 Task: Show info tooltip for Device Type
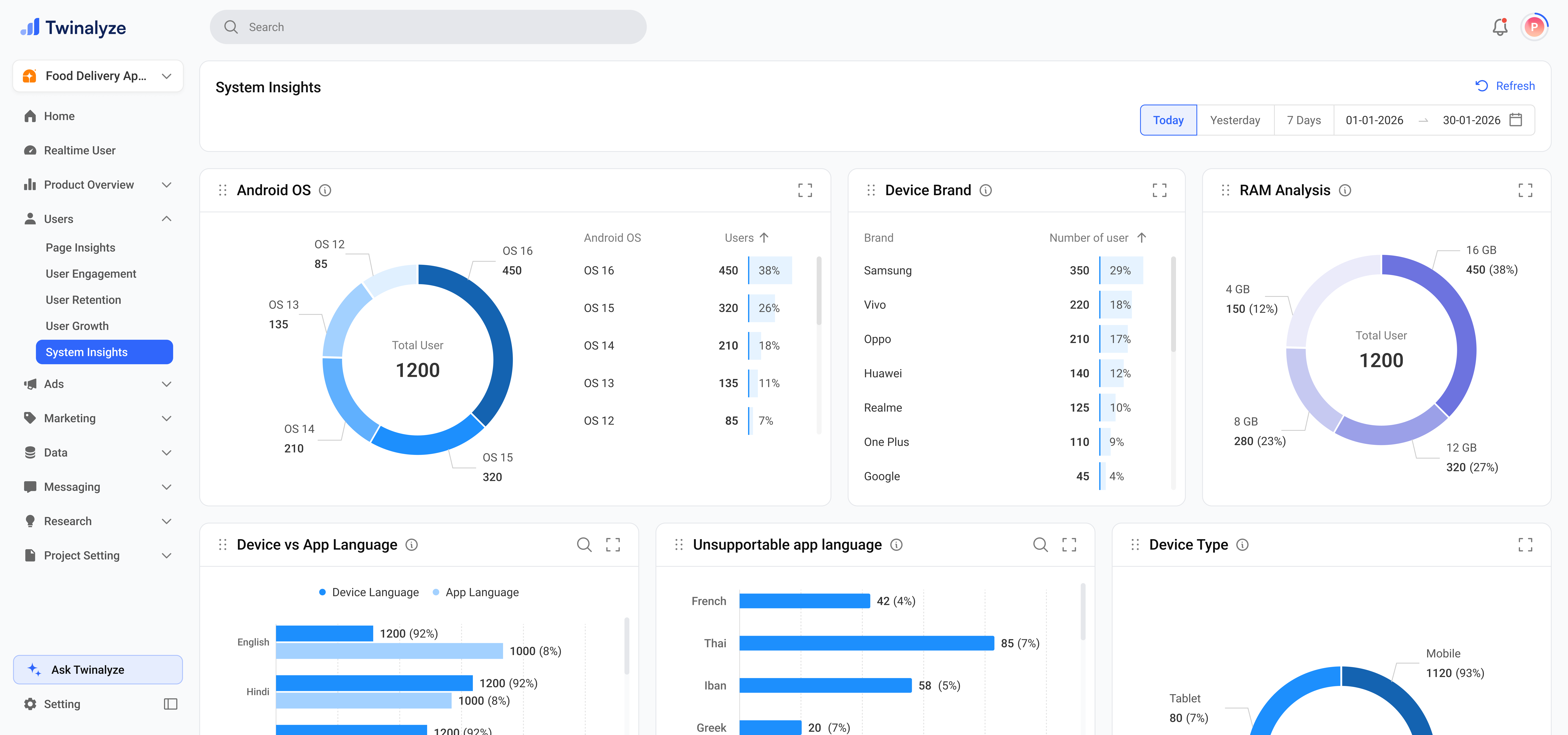pyautogui.click(x=1242, y=545)
